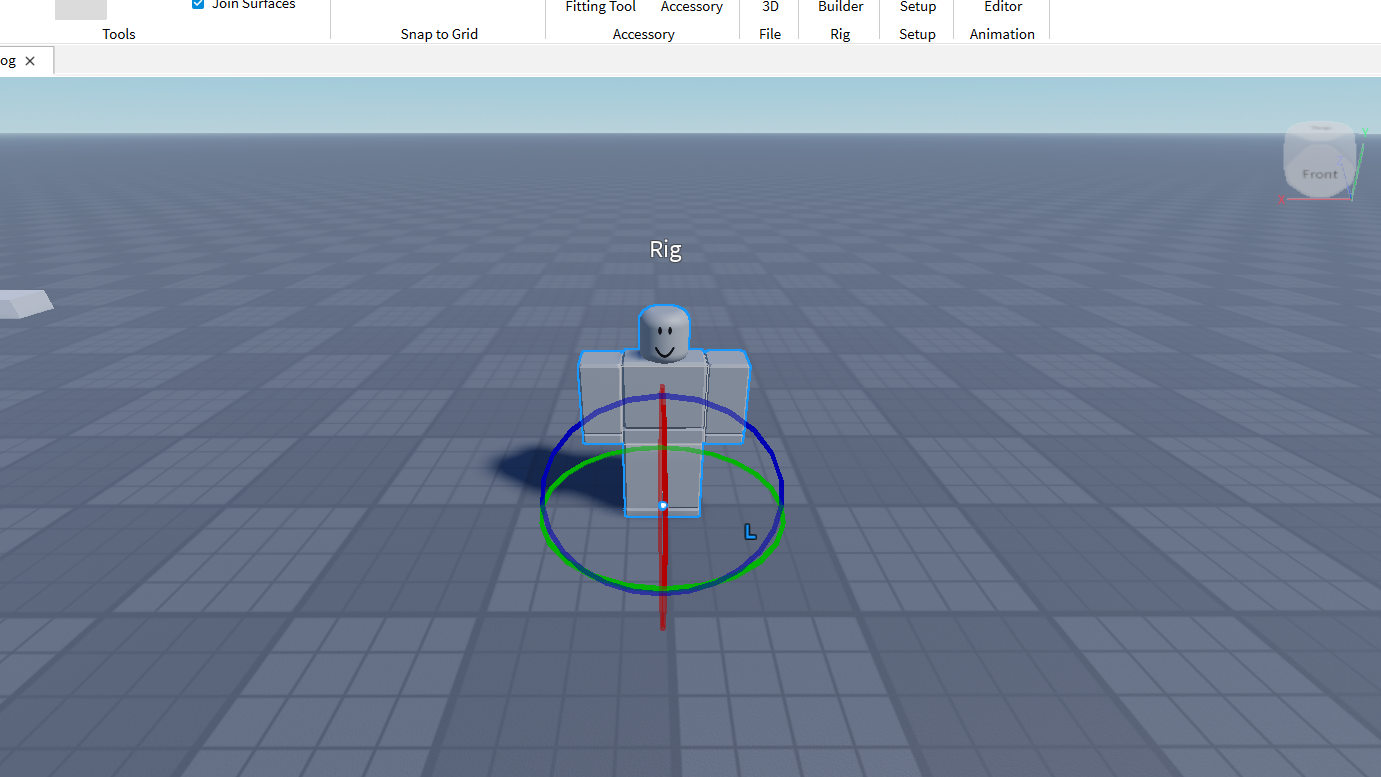This screenshot has width=1381, height=777.
Task: Select the white pivot point on rig
Action: point(663,506)
